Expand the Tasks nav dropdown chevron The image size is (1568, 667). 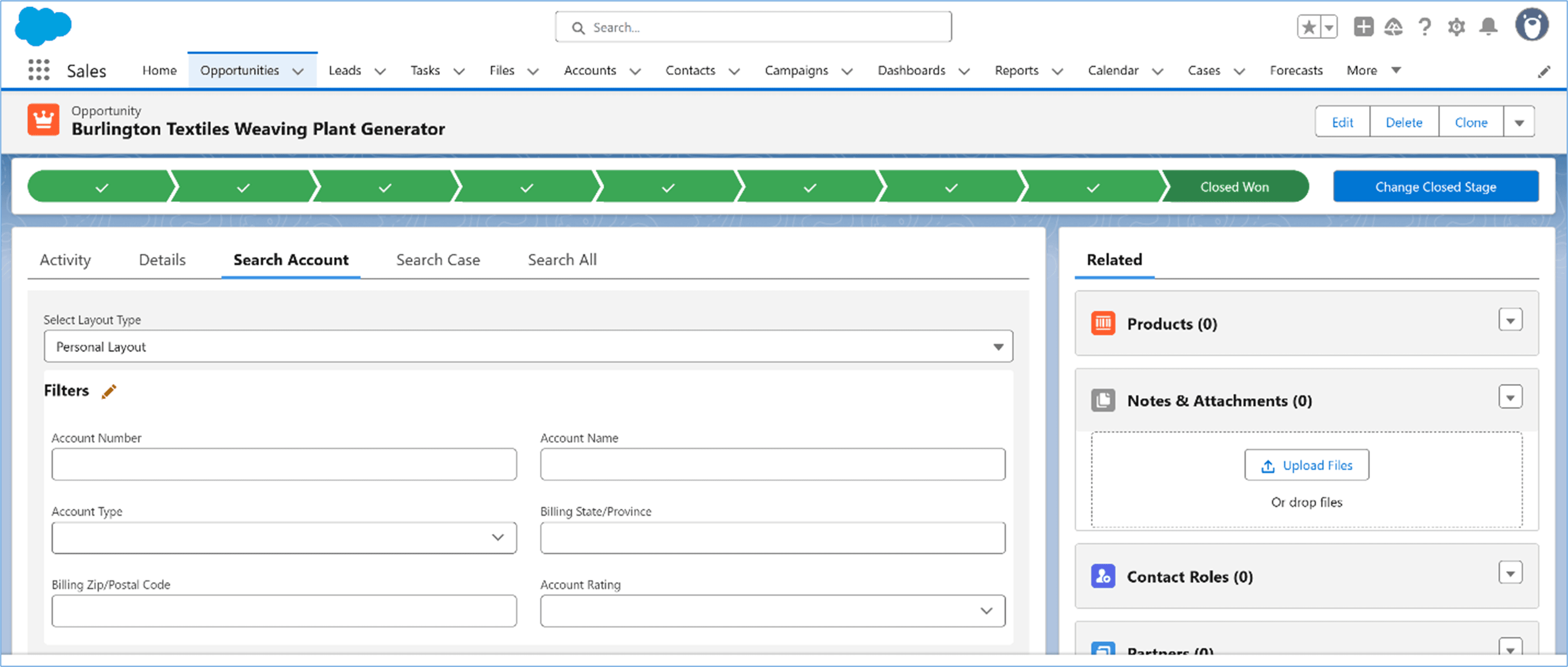(x=459, y=71)
